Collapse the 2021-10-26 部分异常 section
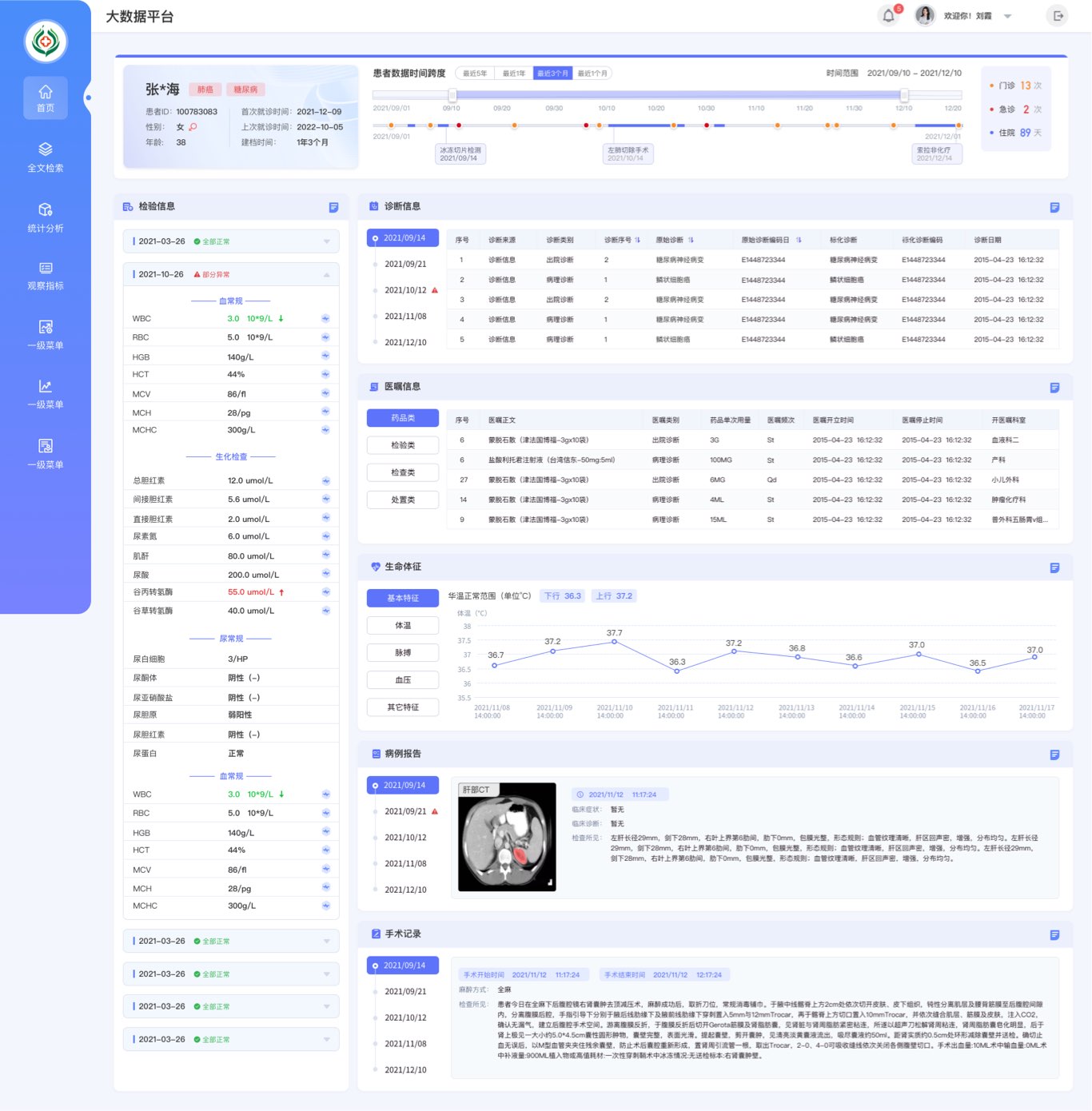 326,275
